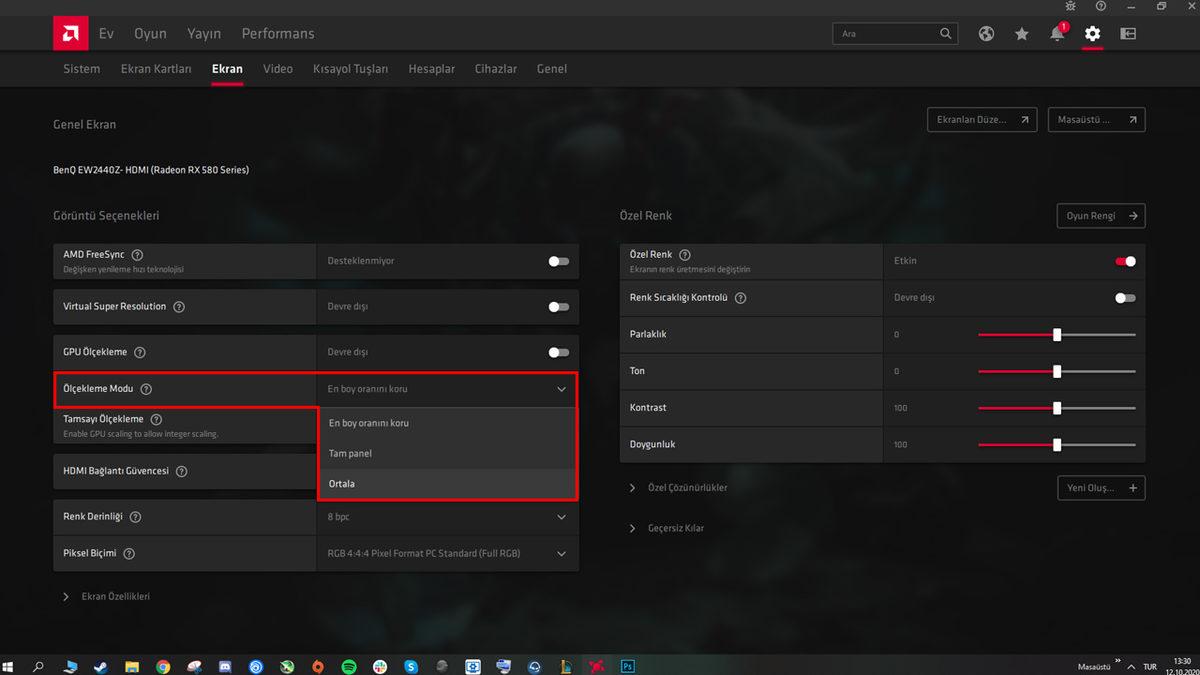Viewport: 1200px width, 675px height.
Task: Open Radeon Software settings gear
Action: coord(1092,33)
